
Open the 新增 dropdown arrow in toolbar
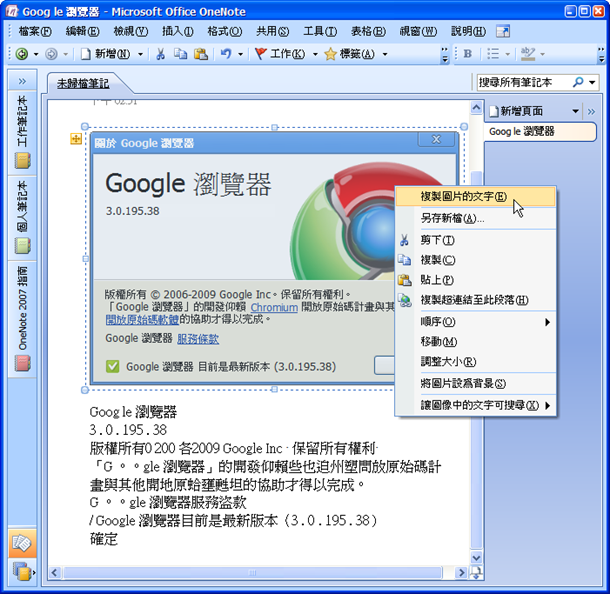(x=140, y=54)
